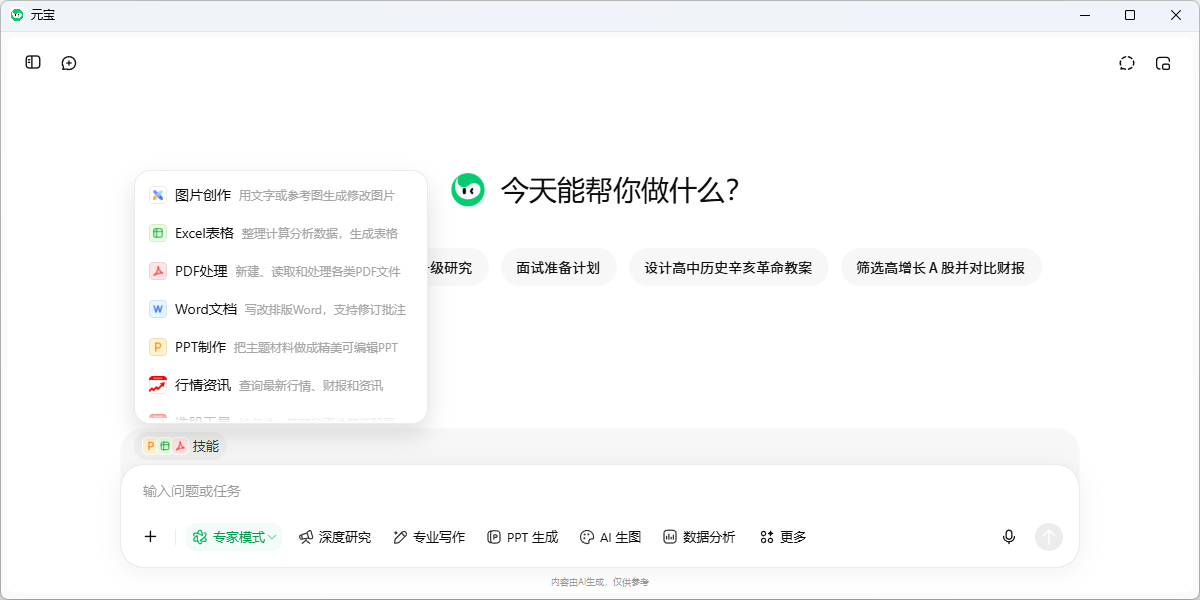Expand the 专家模式 mode dropdown
This screenshot has width=1200, height=600.
234,537
